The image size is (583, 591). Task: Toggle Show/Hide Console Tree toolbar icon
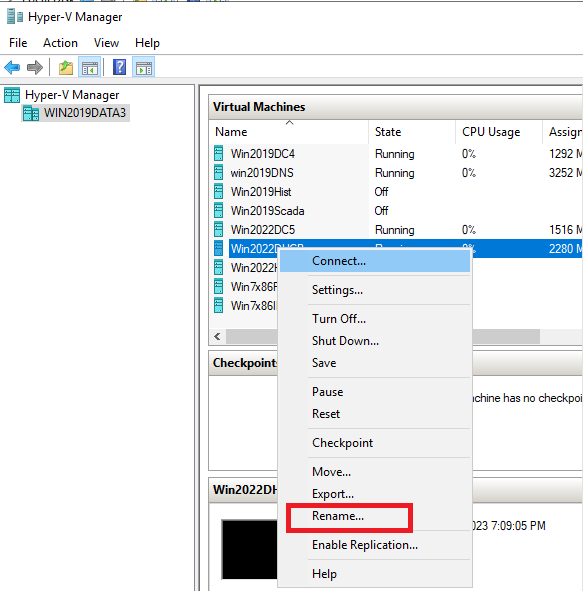[90, 68]
